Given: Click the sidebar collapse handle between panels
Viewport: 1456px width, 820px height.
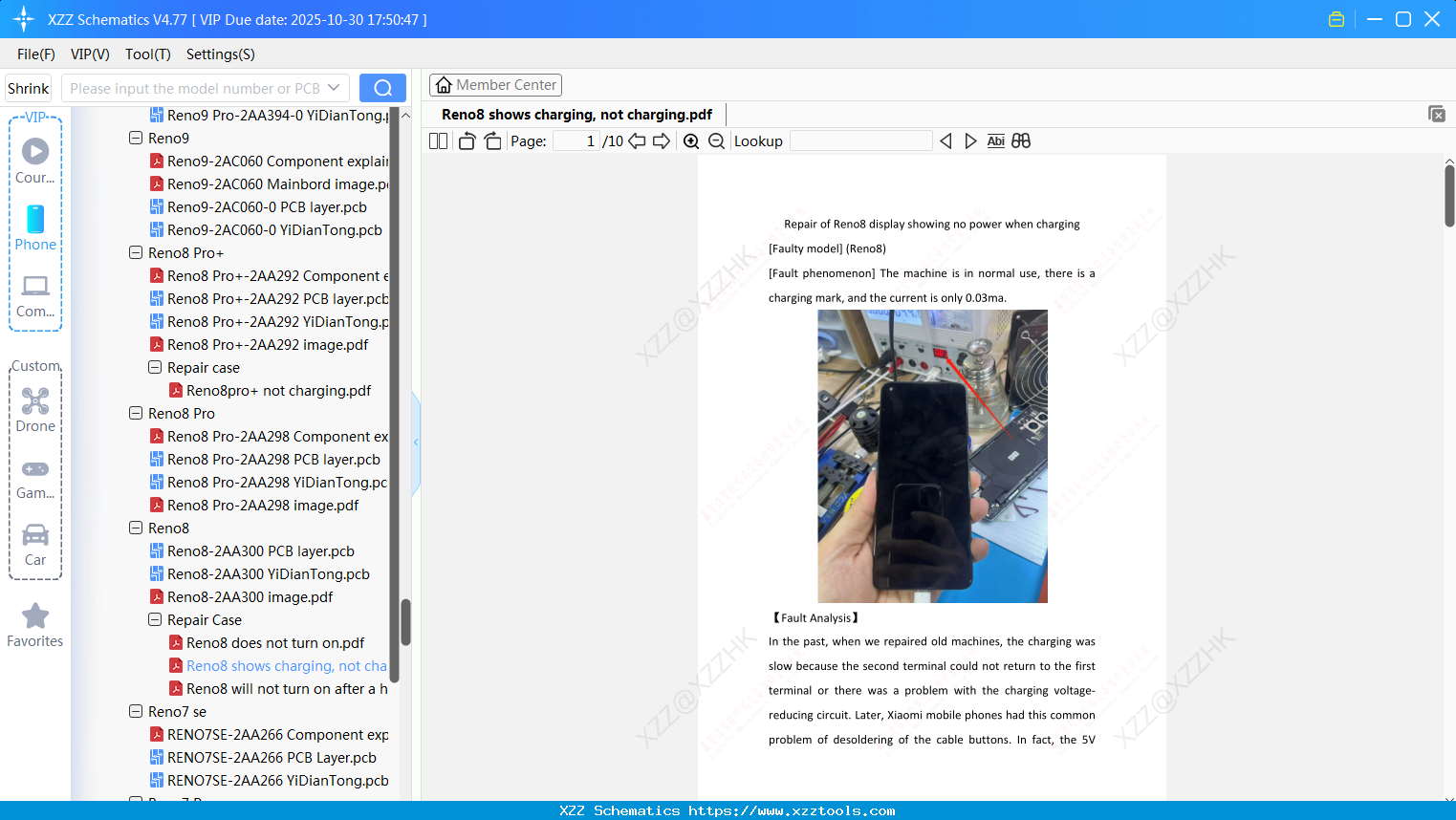Looking at the screenshot, I should [x=416, y=442].
